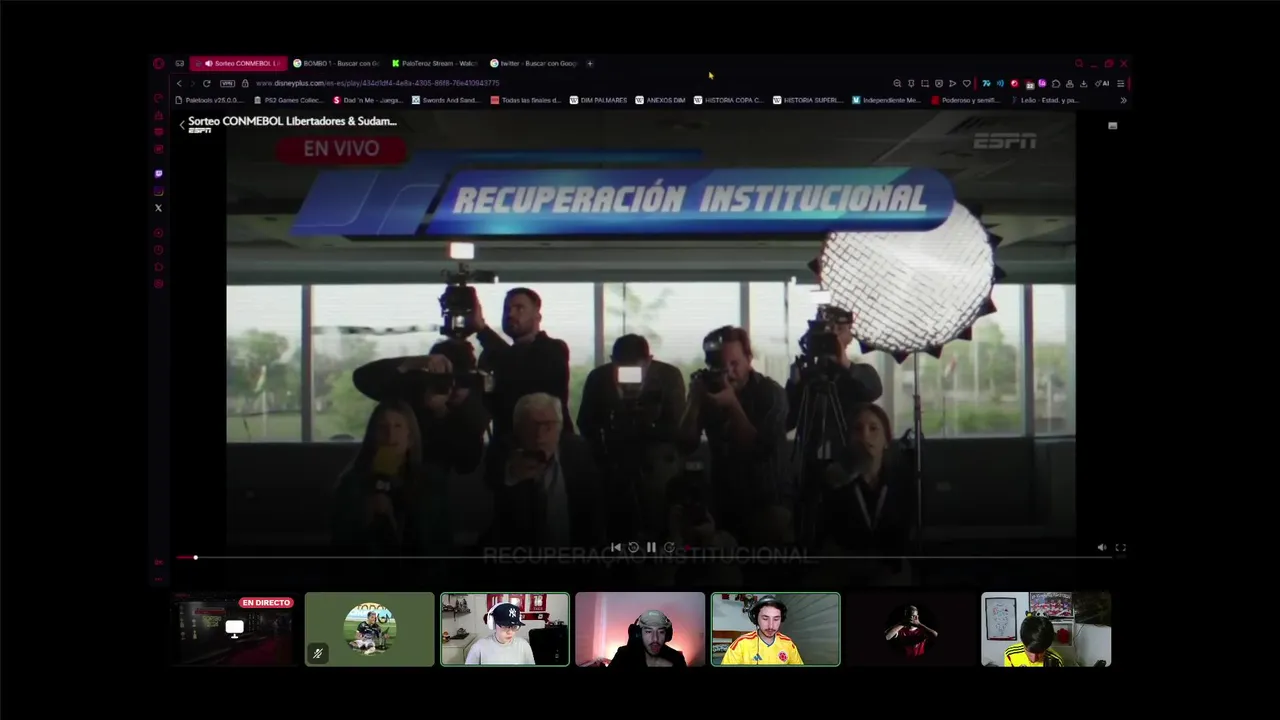Open the browser search icon near window controls

tap(1079, 63)
